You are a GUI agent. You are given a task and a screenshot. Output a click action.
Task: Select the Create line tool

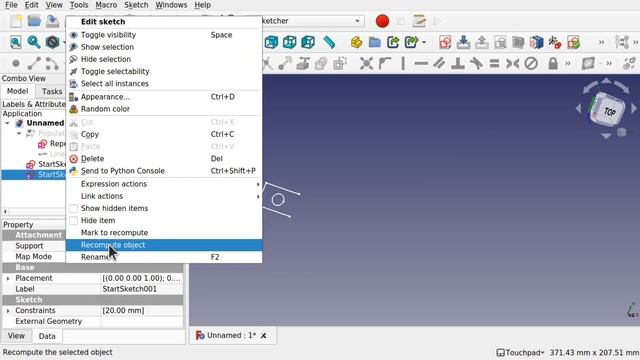pyautogui.click(x=34, y=64)
